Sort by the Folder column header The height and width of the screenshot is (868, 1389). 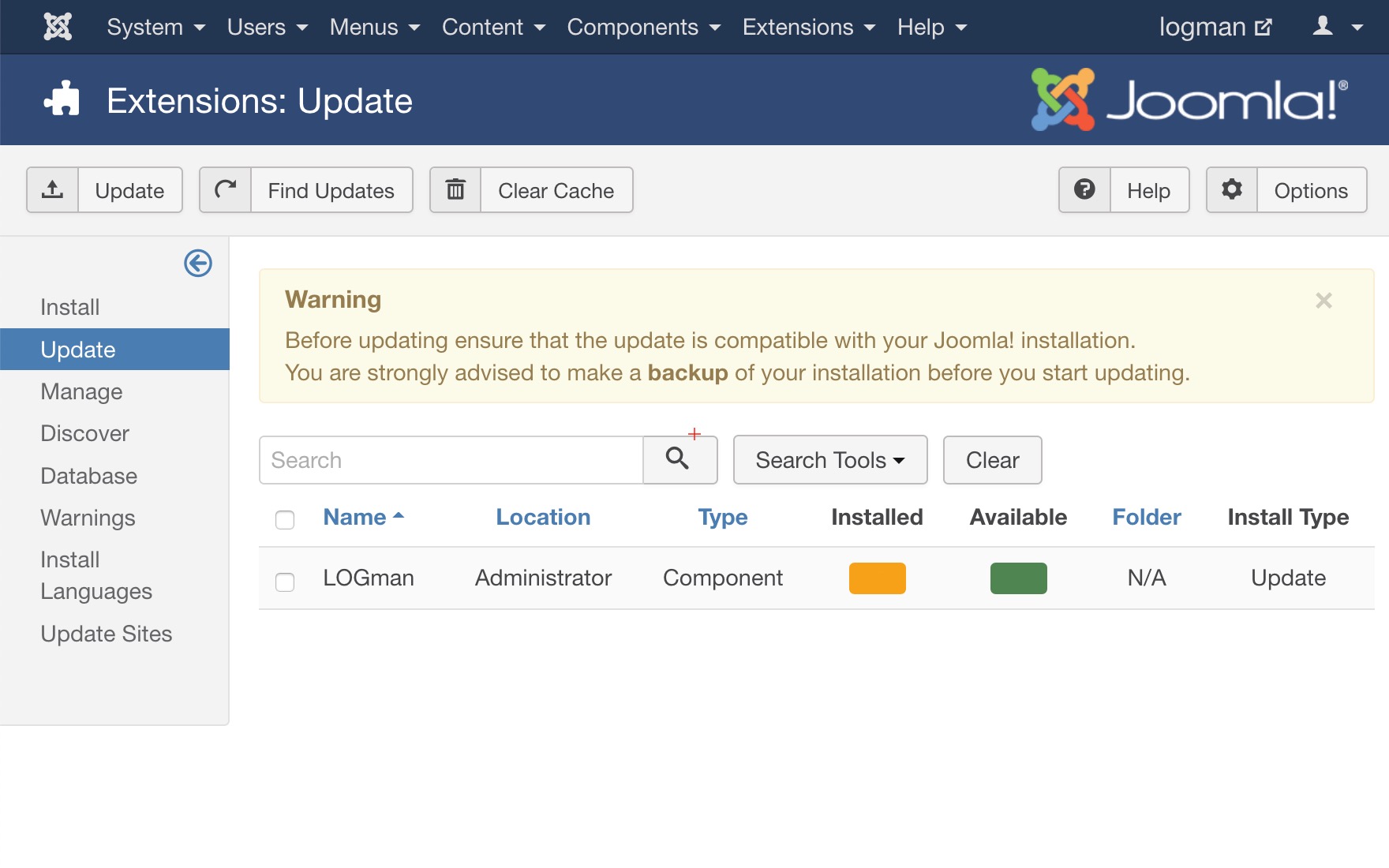(x=1146, y=517)
